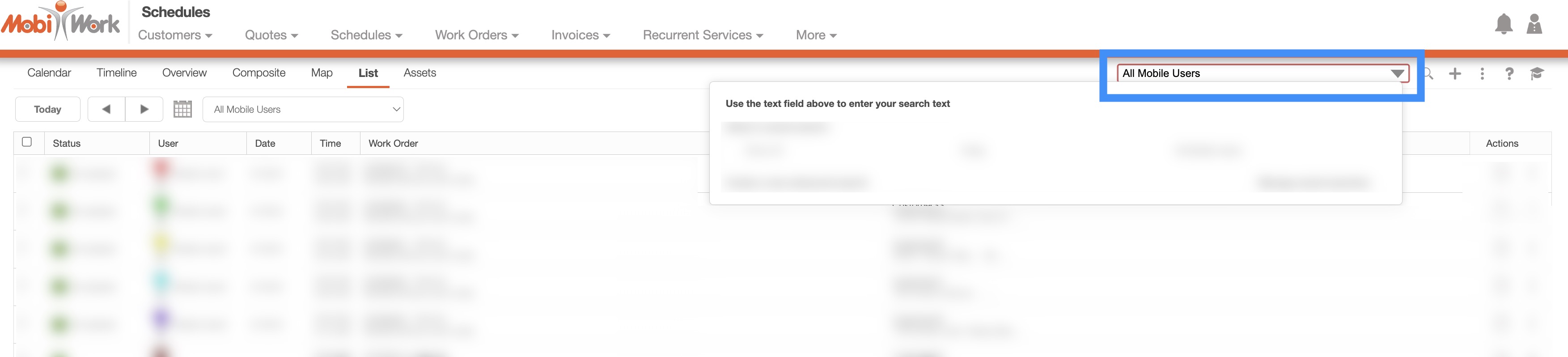Expand the All Mobile Users filter dropdown
The height and width of the screenshot is (357, 1568).
tap(302, 110)
